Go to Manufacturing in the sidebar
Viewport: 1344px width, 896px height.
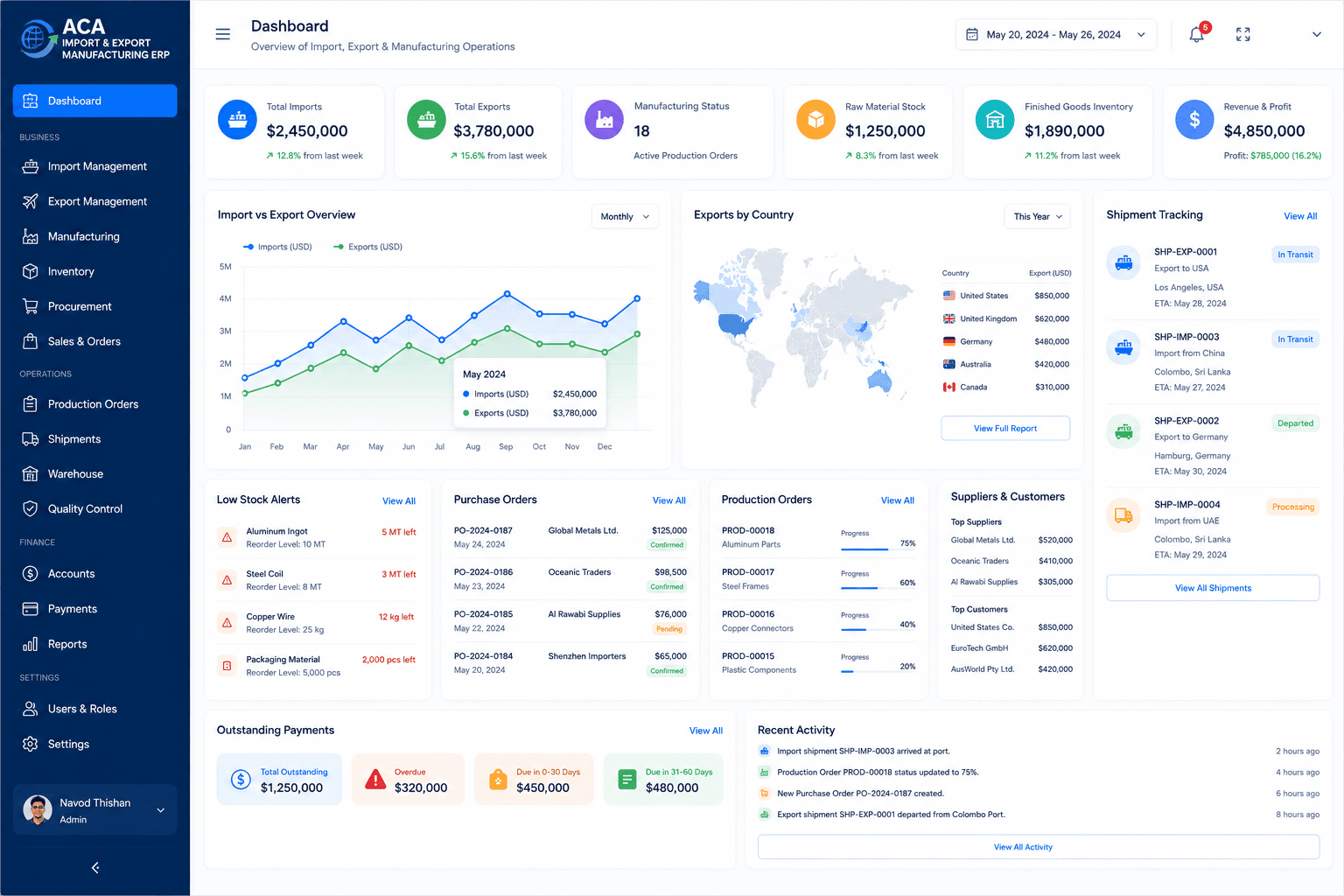click(95, 236)
